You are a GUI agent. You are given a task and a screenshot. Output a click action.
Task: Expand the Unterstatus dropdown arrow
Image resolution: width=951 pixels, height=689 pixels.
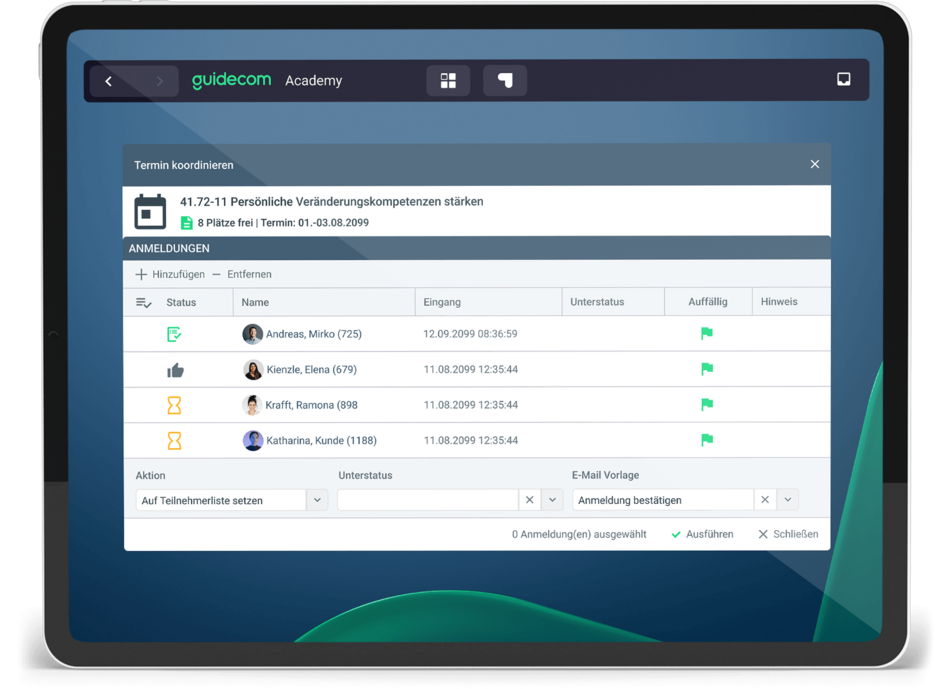[x=553, y=500]
